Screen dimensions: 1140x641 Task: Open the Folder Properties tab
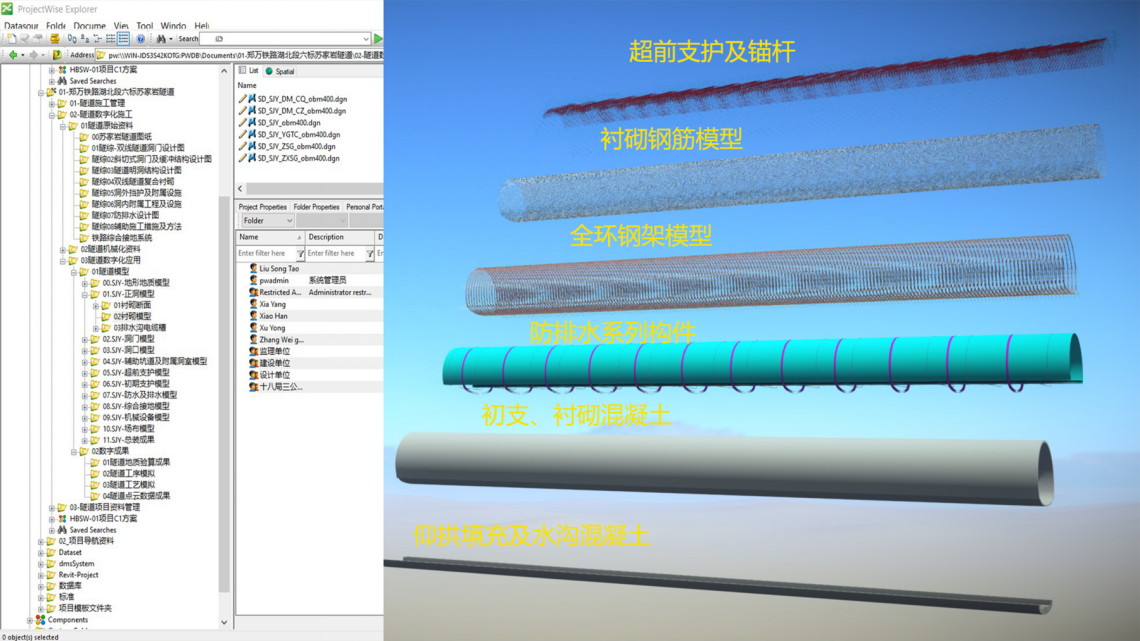coord(316,207)
